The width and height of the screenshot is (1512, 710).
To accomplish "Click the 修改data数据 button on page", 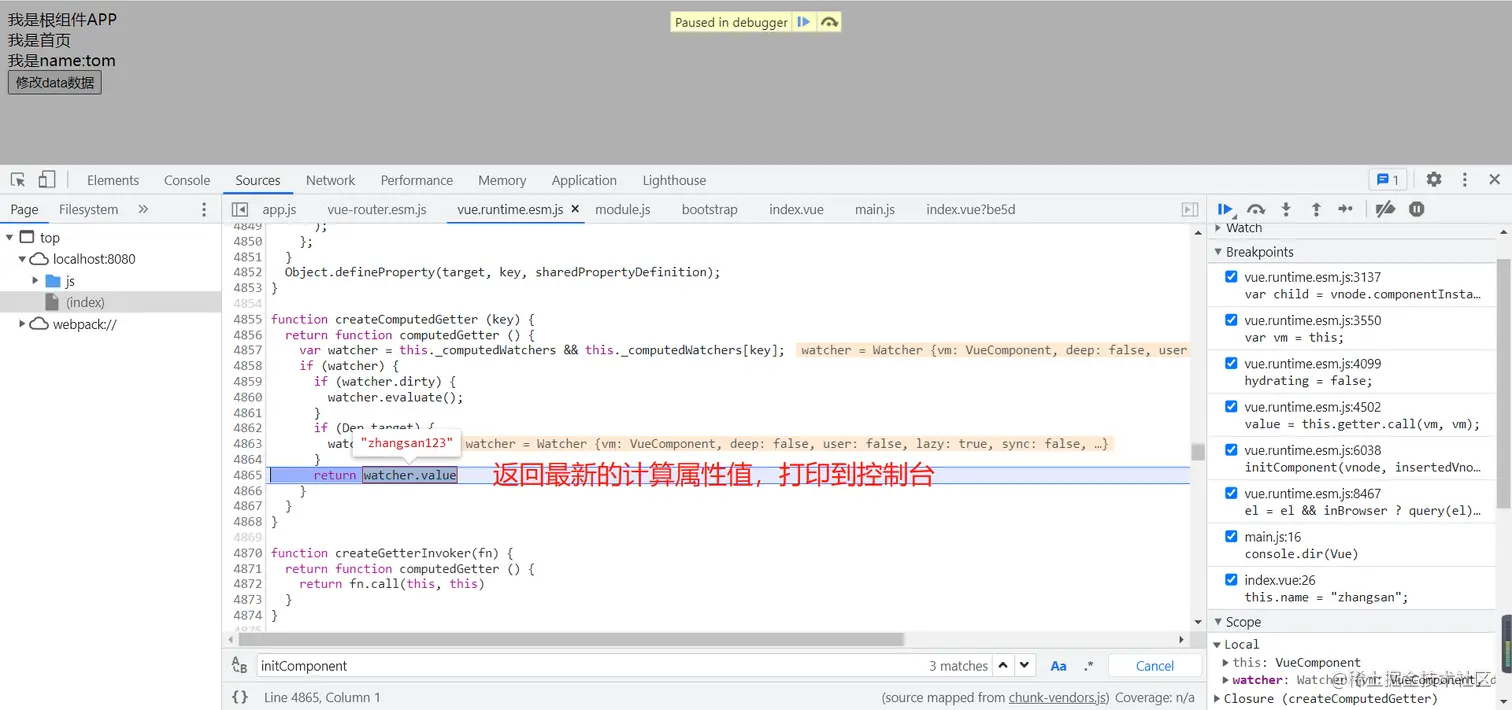I will point(55,82).
